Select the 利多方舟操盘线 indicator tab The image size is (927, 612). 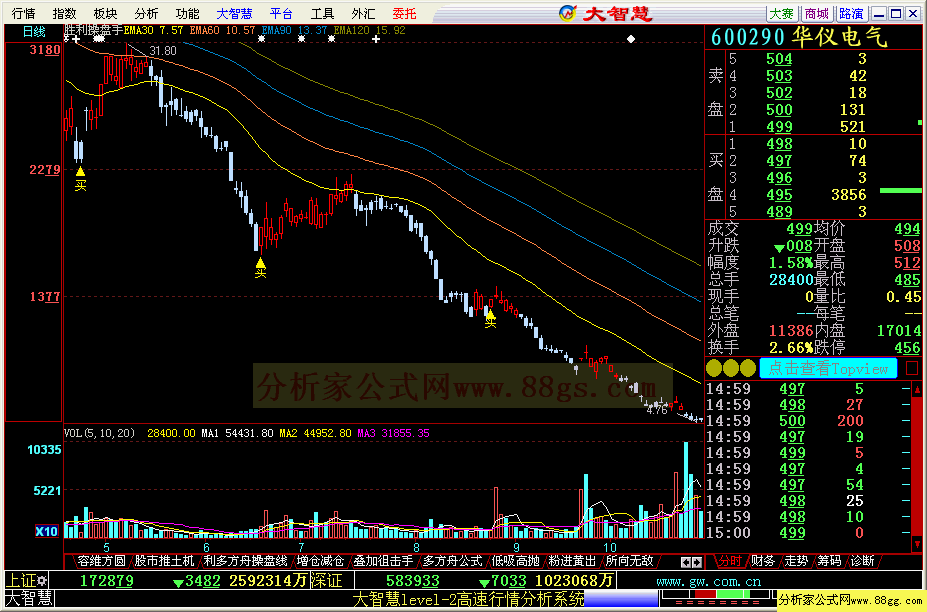coord(245,561)
